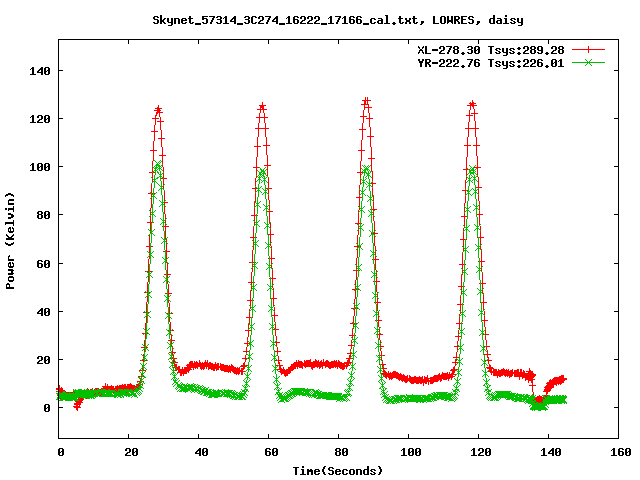Click x-axis tick label 80

[341, 452]
